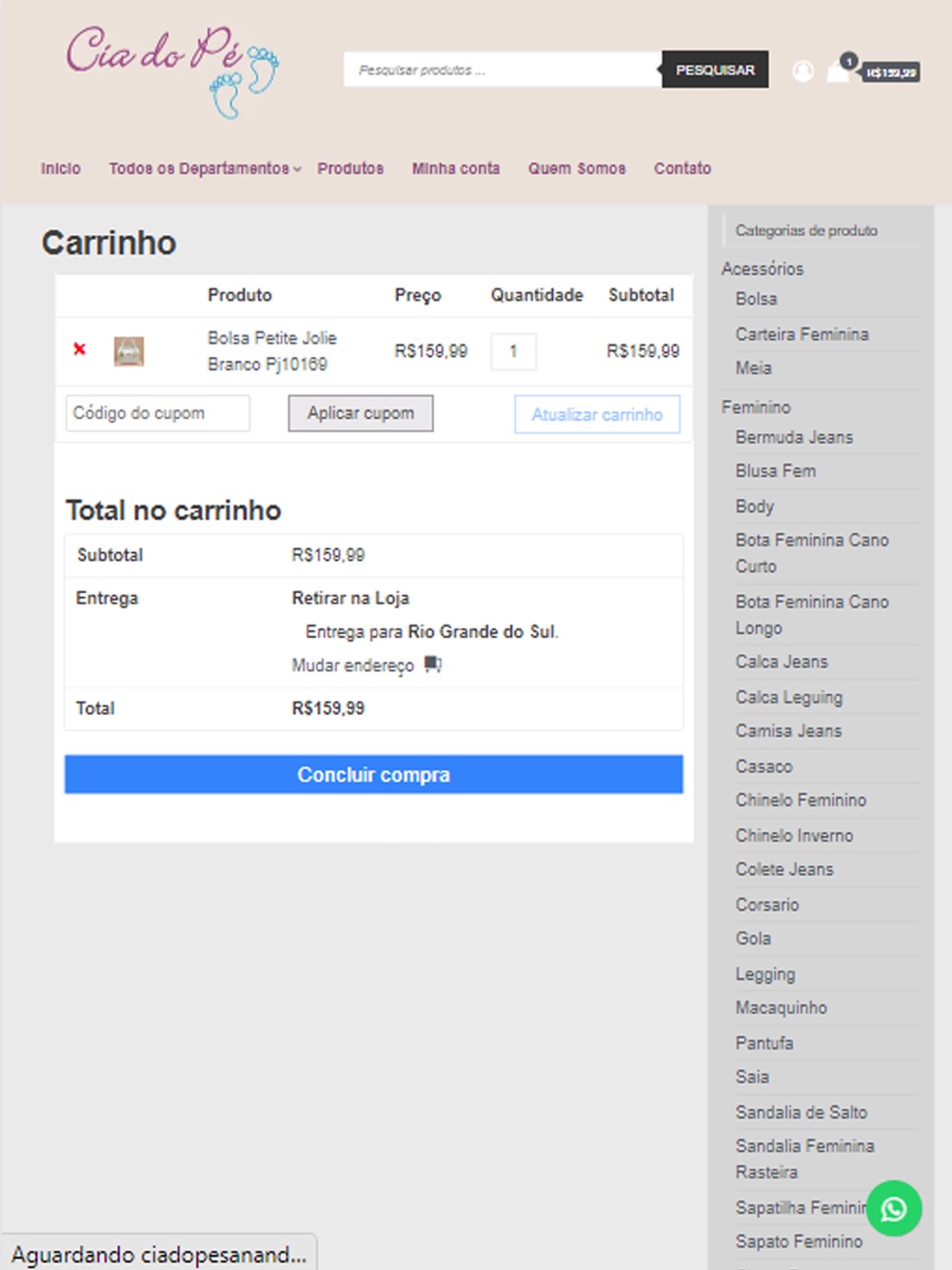Click the truck icon beside Mudar endereço
The width and height of the screenshot is (952, 1270).
click(433, 664)
